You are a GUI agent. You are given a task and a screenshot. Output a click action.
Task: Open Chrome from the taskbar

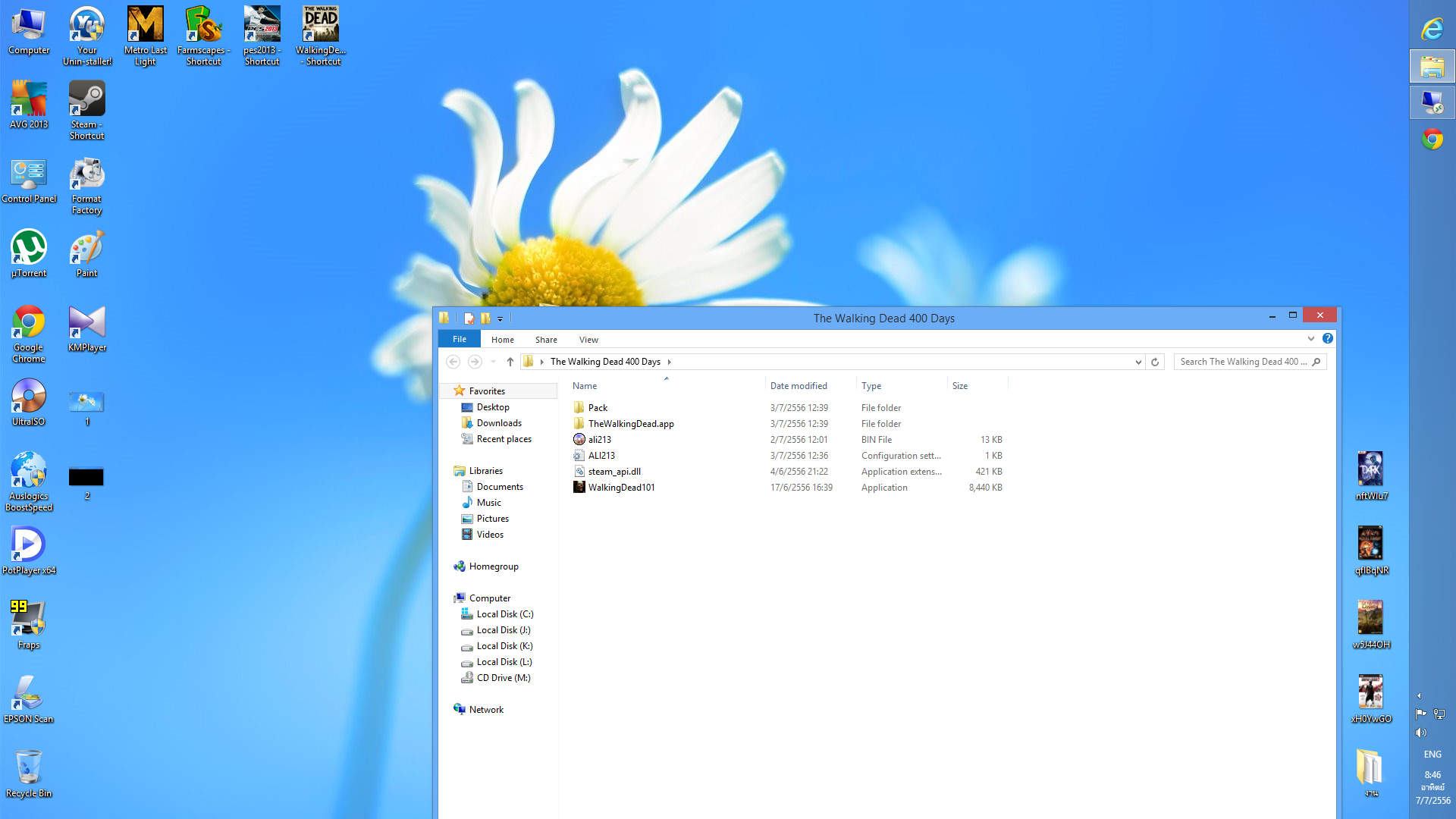(1432, 140)
